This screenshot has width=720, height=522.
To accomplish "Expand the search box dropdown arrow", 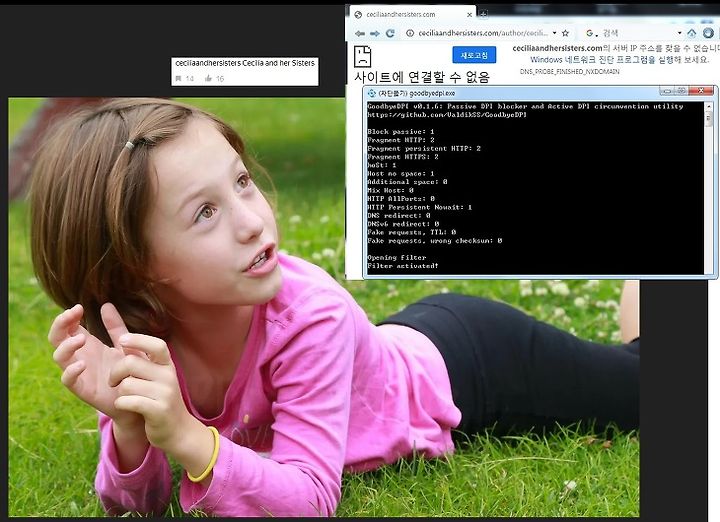I will [680, 33].
